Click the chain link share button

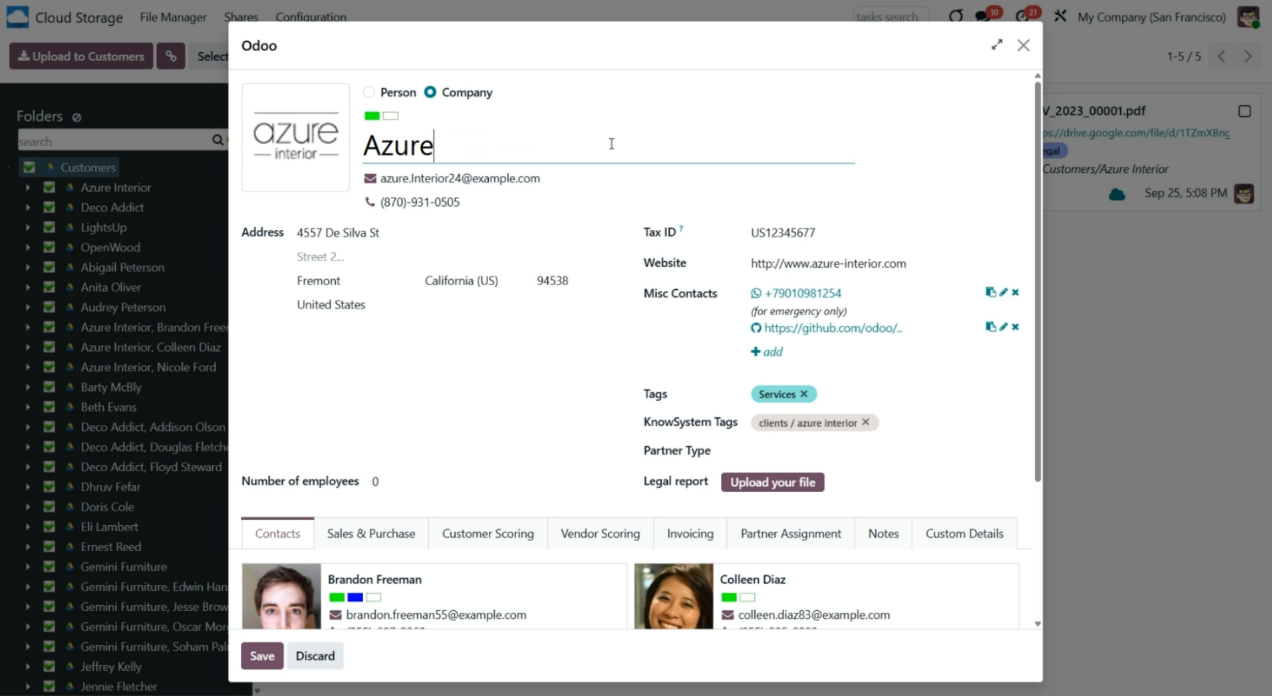171,56
